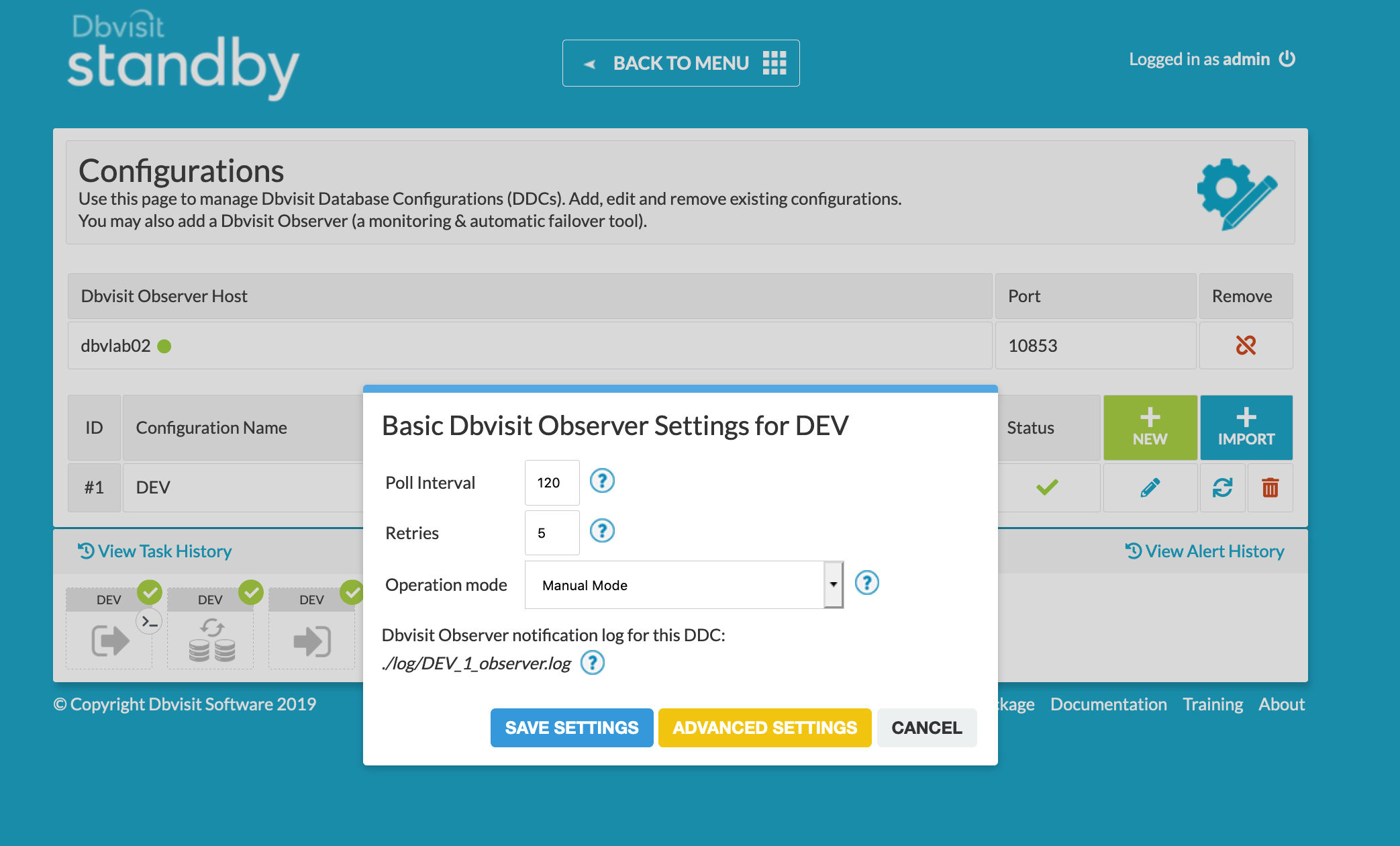Screen dimensions: 1400x846
Task: Click the logout power icon next to admin
Action: point(1287,59)
